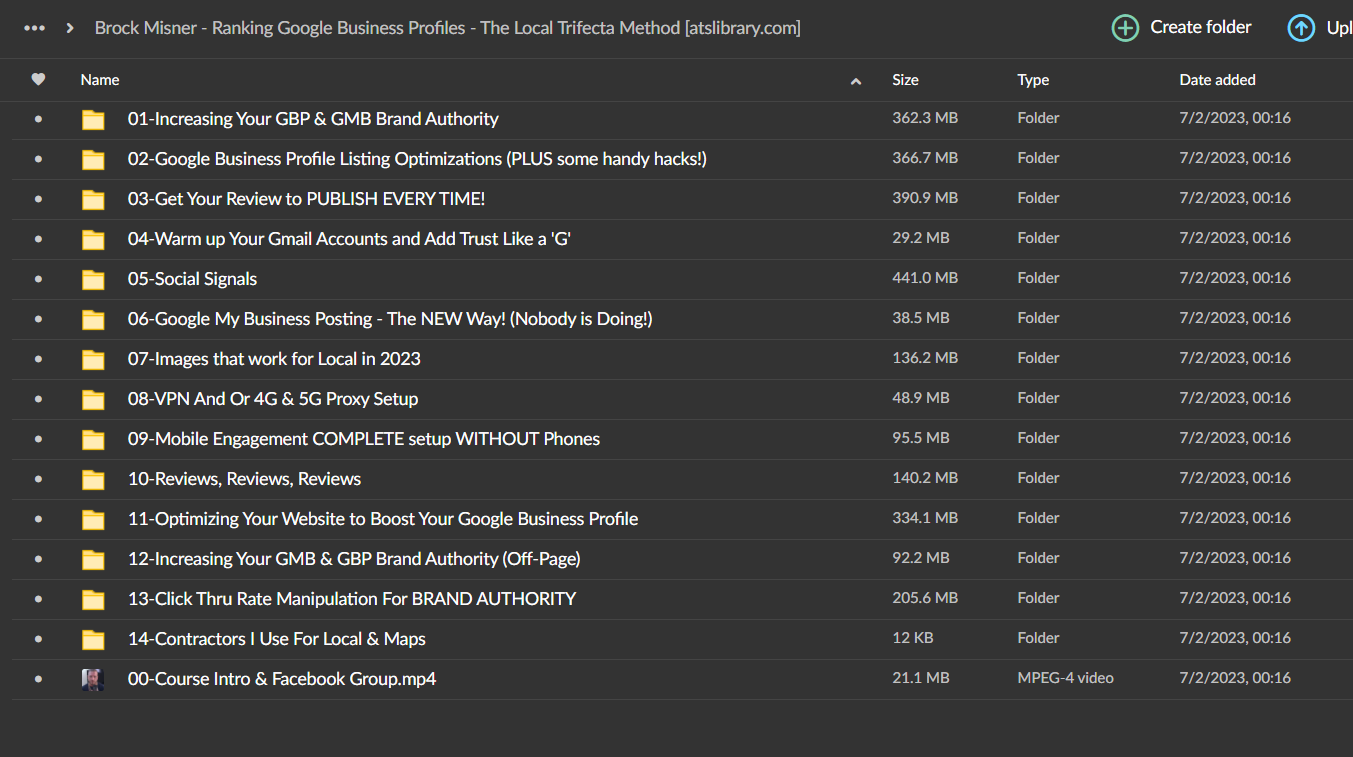Open the three-dots breadcrumb menu
The height and width of the screenshot is (757, 1353).
pos(34,28)
